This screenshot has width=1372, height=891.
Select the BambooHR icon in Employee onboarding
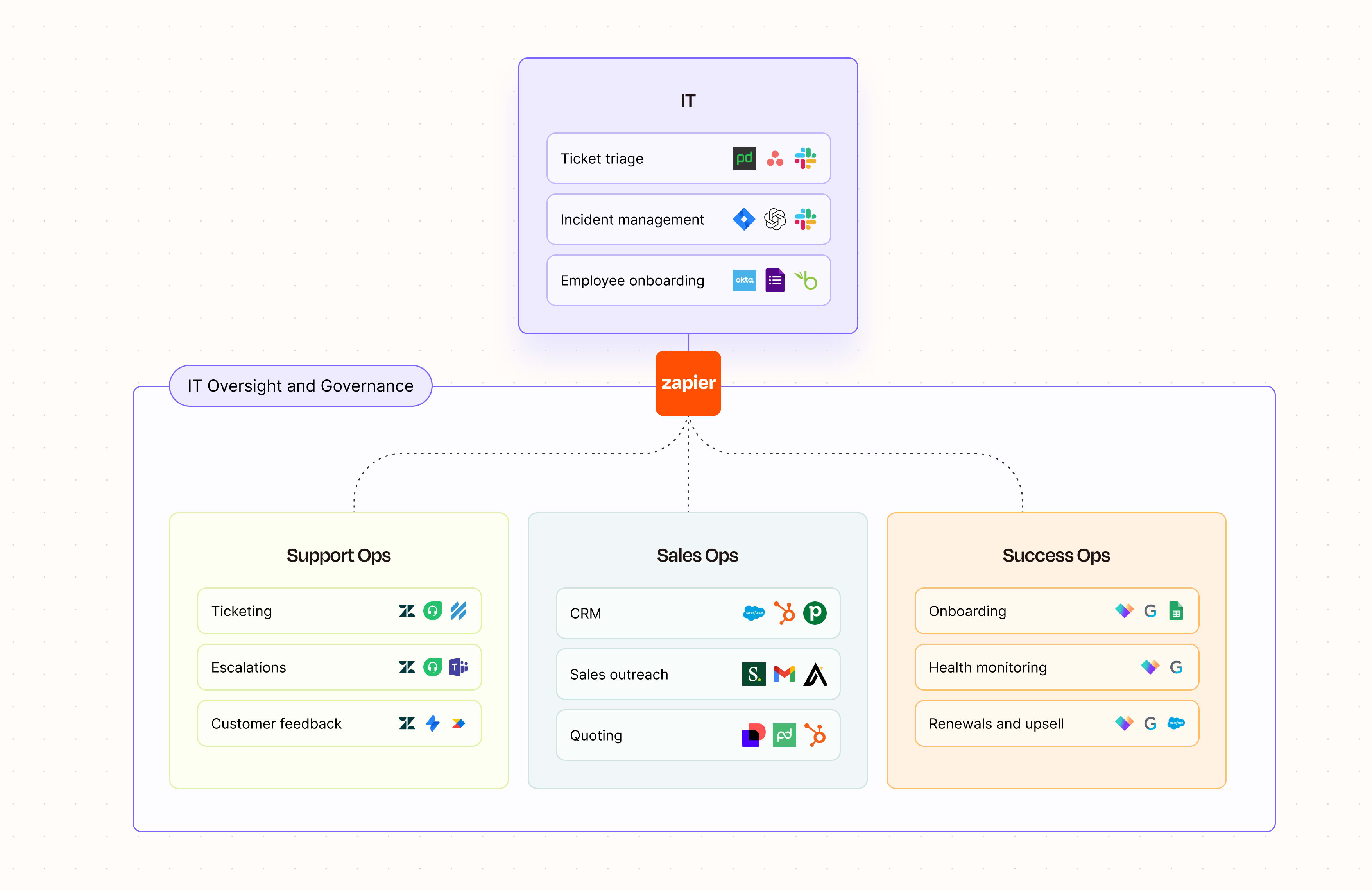(x=806, y=281)
